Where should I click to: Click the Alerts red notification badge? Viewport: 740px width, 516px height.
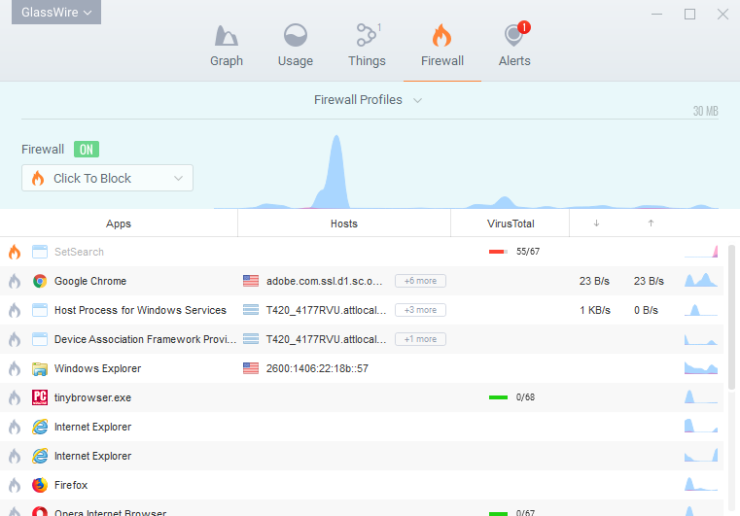tap(524, 27)
